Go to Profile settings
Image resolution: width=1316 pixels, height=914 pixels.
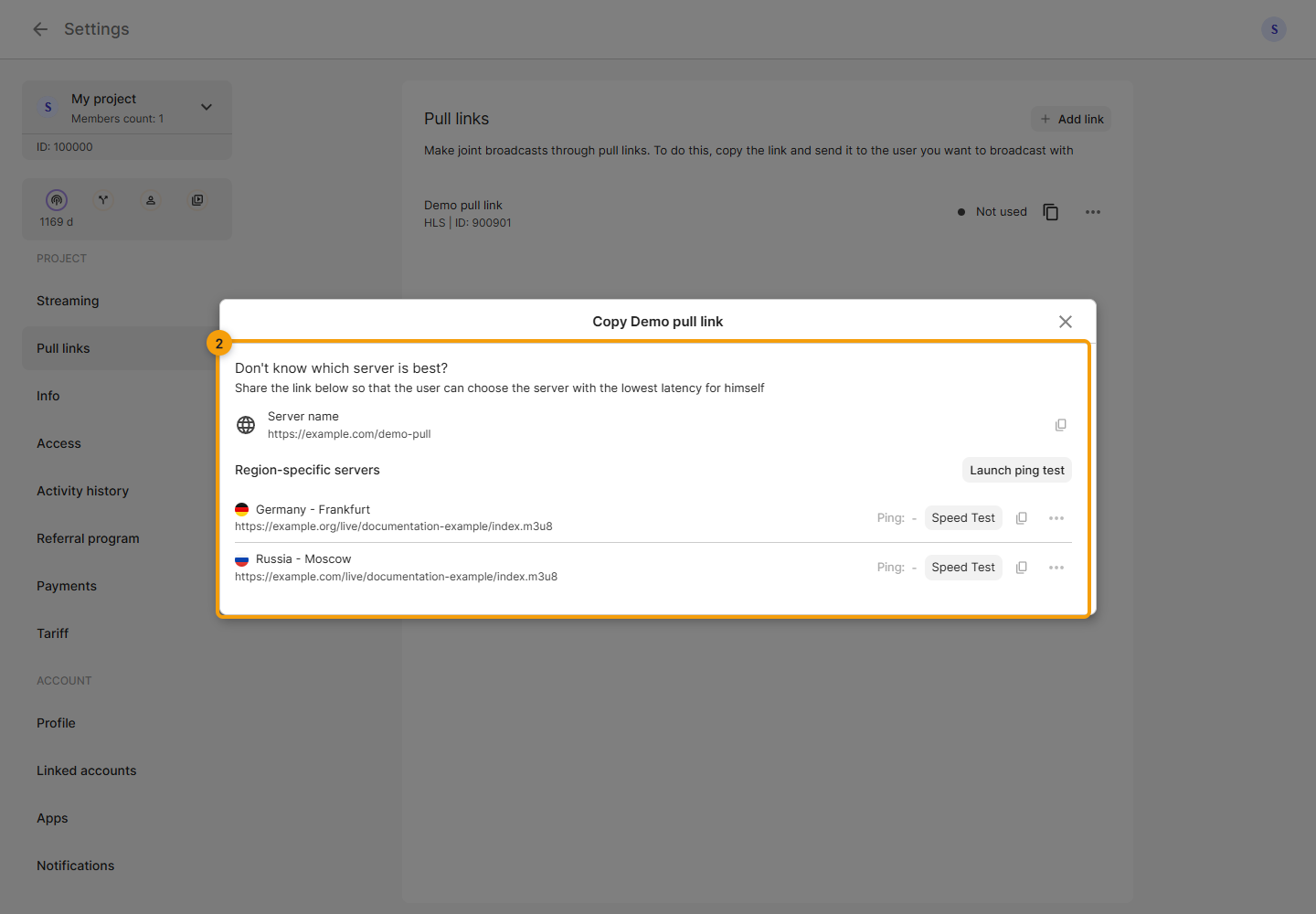(x=56, y=723)
